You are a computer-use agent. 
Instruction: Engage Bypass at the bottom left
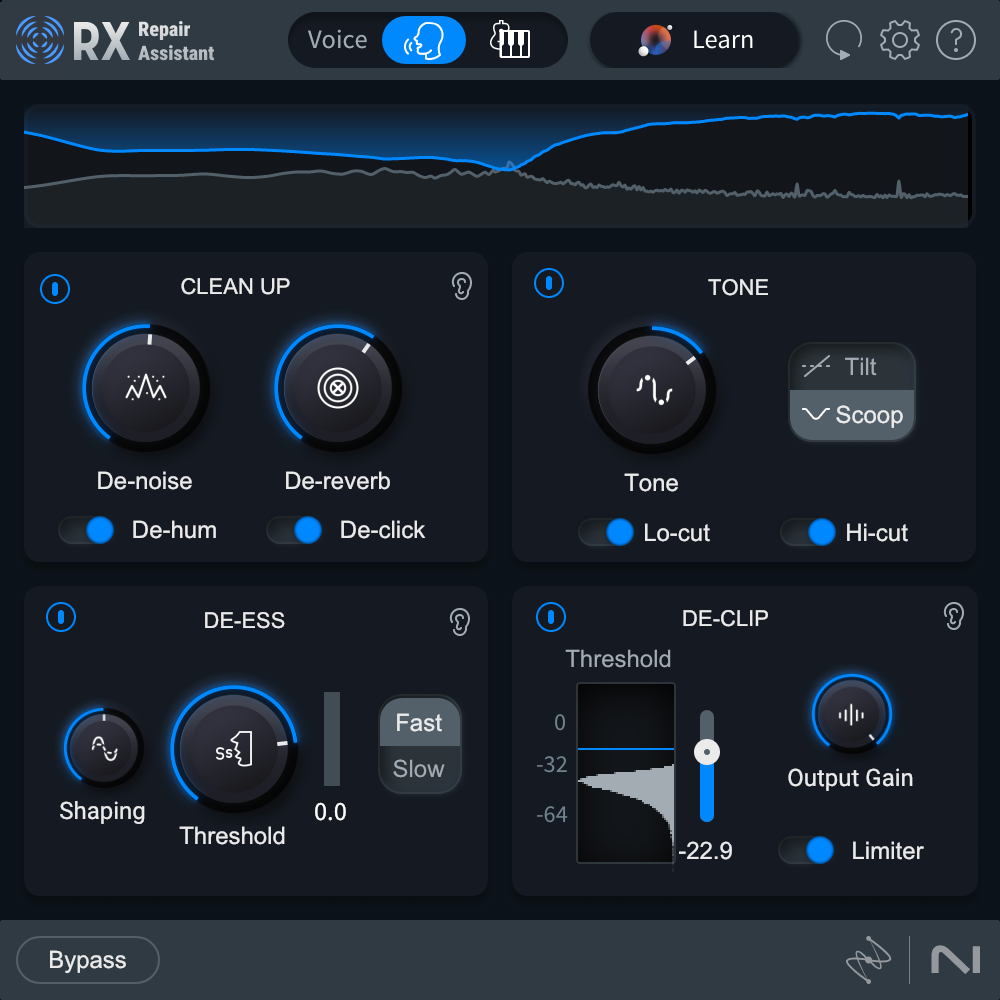[x=87, y=960]
